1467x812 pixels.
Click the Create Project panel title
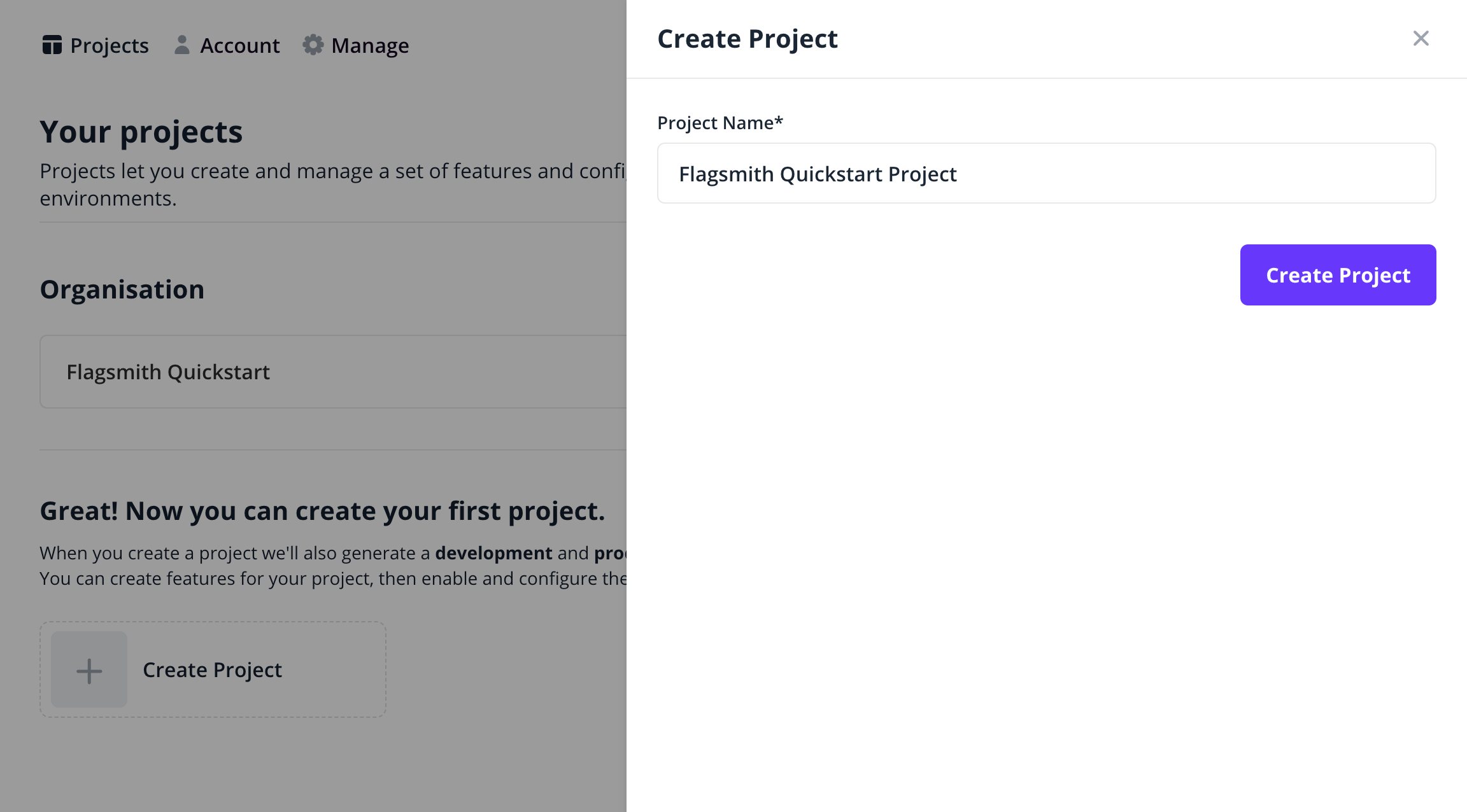tap(747, 39)
